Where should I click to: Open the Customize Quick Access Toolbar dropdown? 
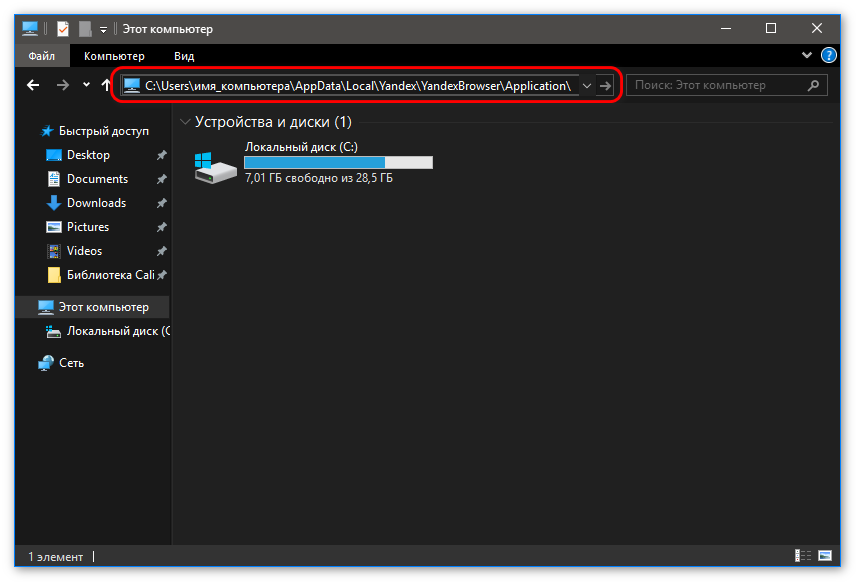click(x=103, y=30)
